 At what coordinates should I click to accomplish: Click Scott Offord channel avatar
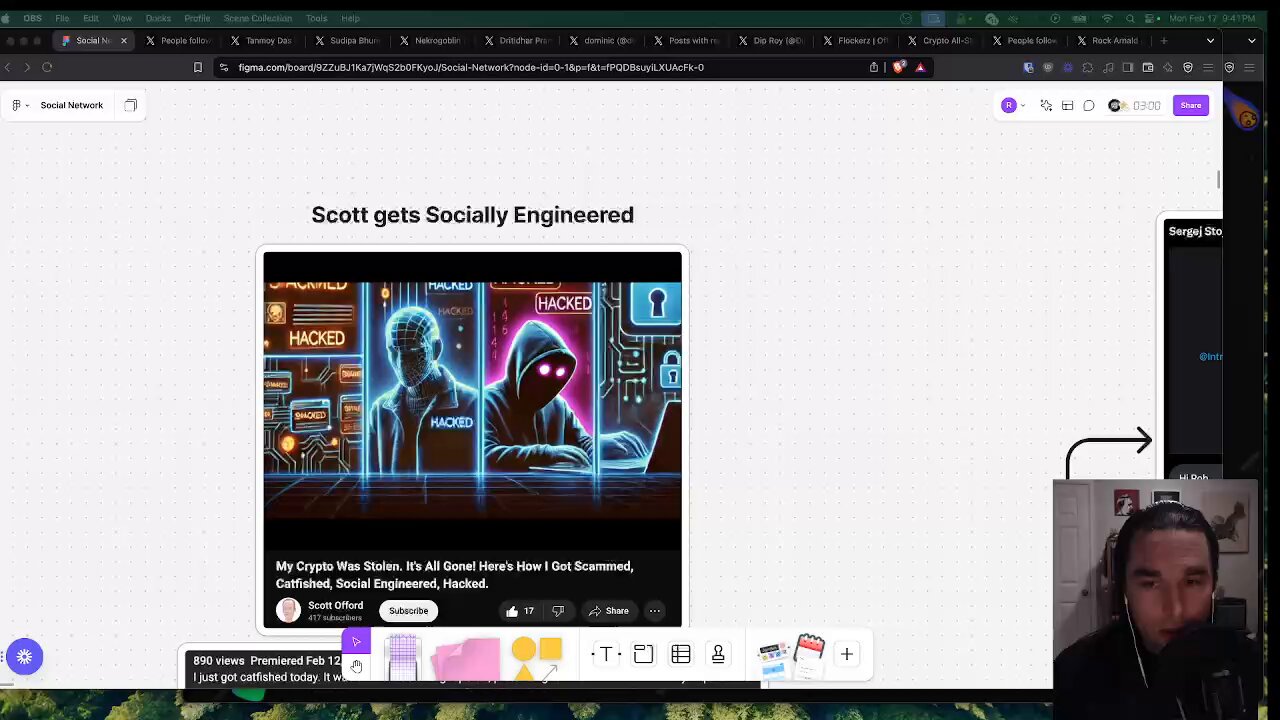288,610
